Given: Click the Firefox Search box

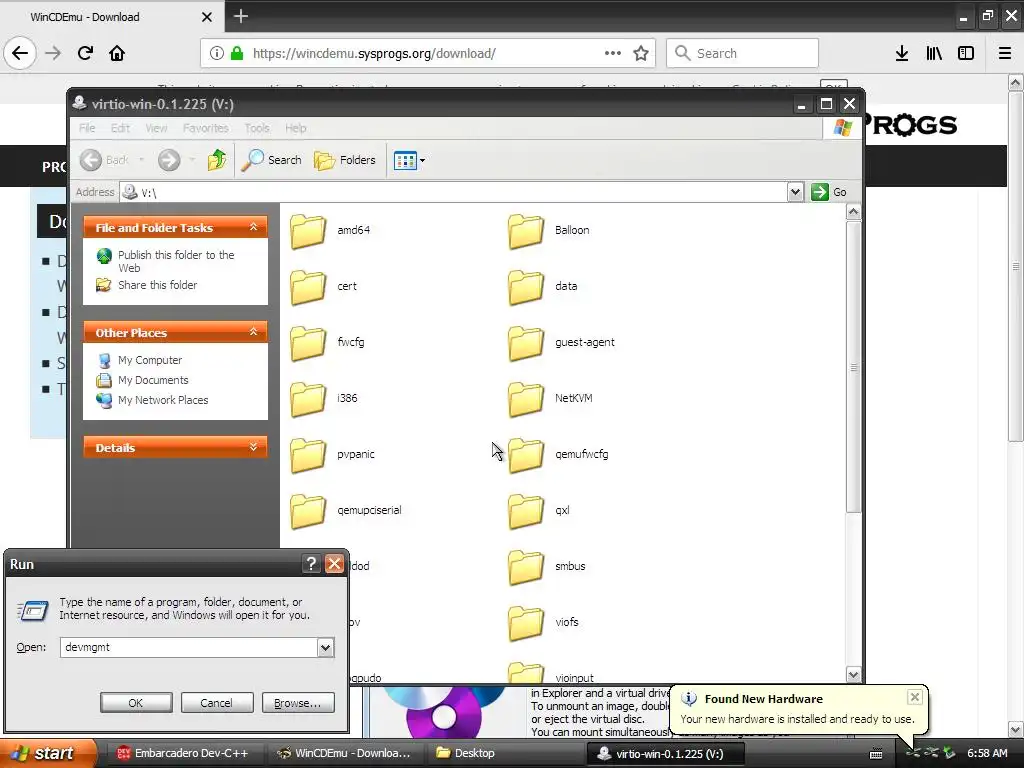Looking at the screenshot, I should [743, 54].
